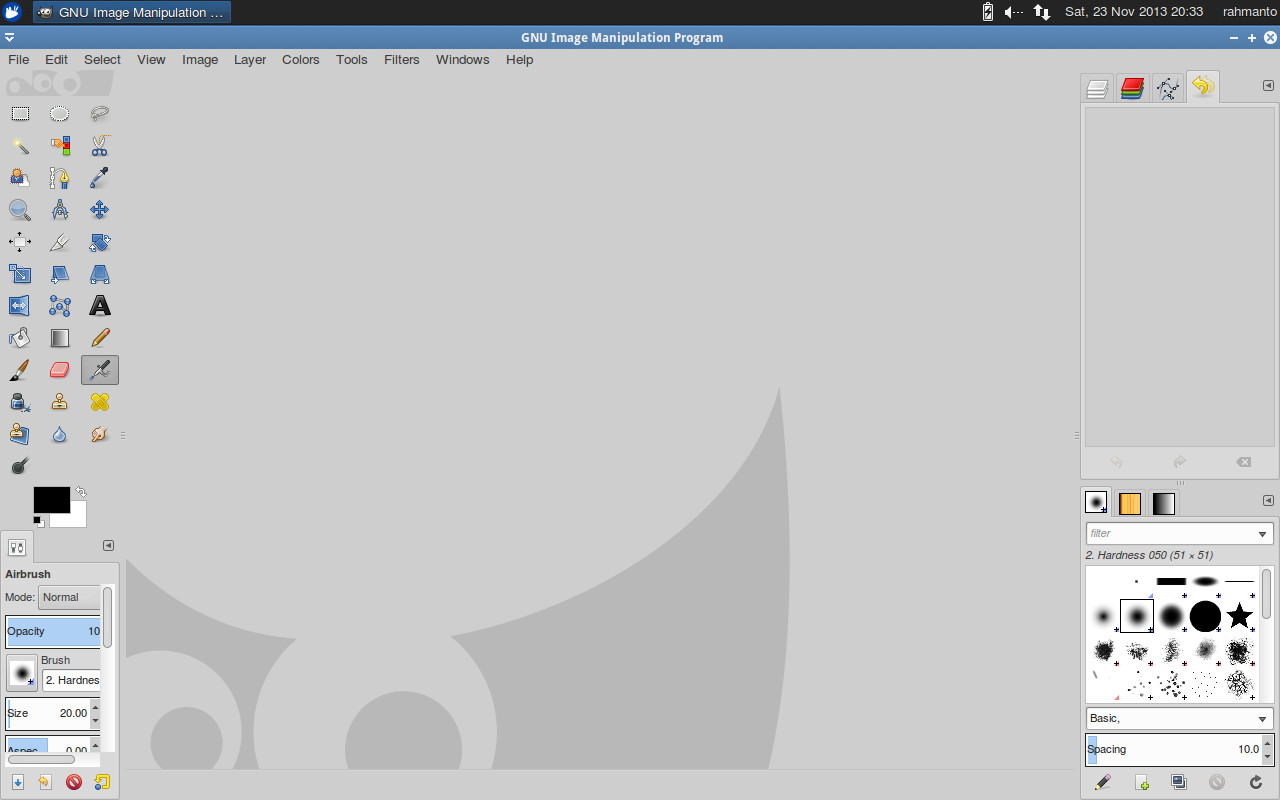Select the Dodge/Burn tool

(20, 466)
